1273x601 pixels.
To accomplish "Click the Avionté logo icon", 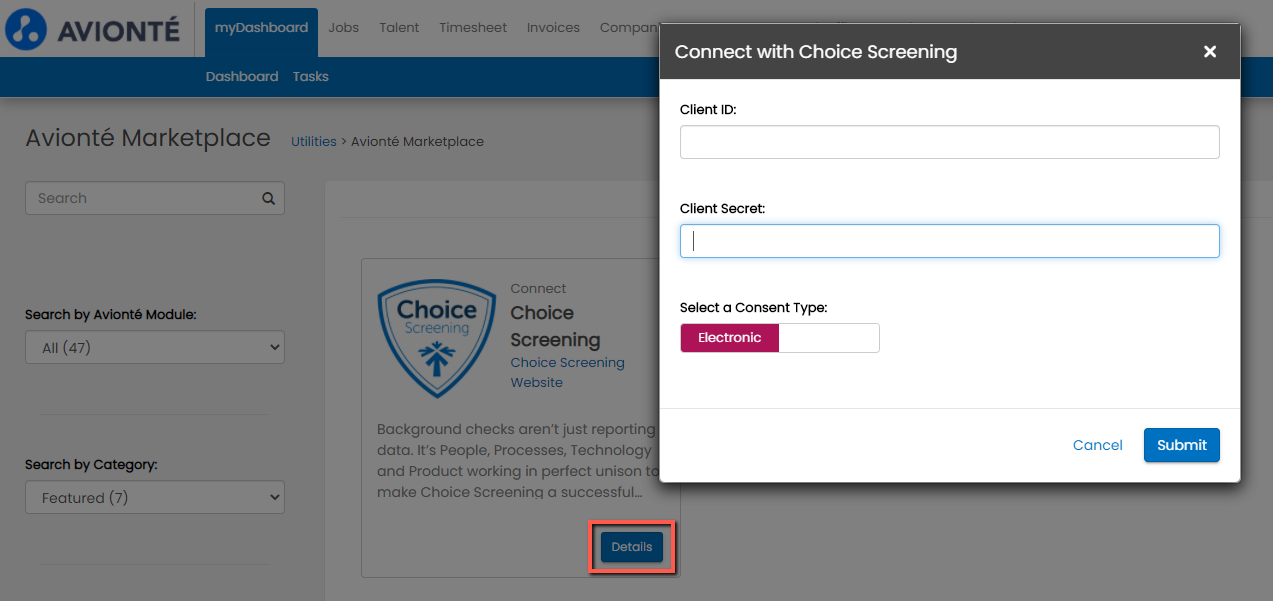I will (26, 28).
